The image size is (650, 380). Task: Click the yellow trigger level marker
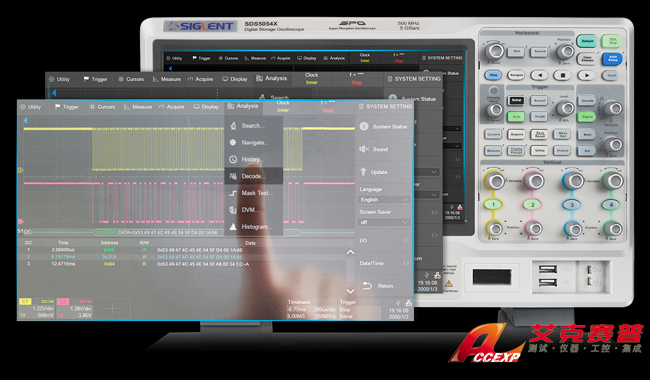[20, 170]
